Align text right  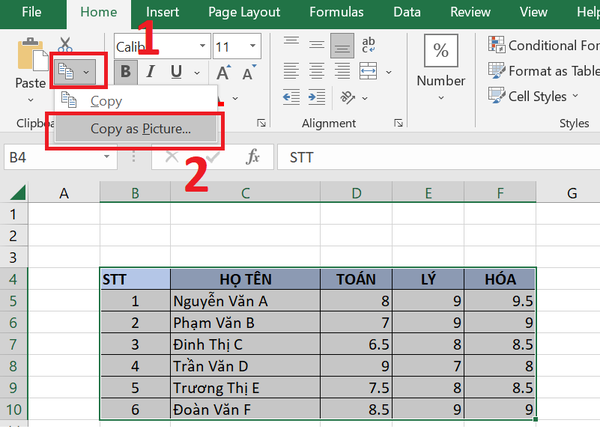point(342,71)
